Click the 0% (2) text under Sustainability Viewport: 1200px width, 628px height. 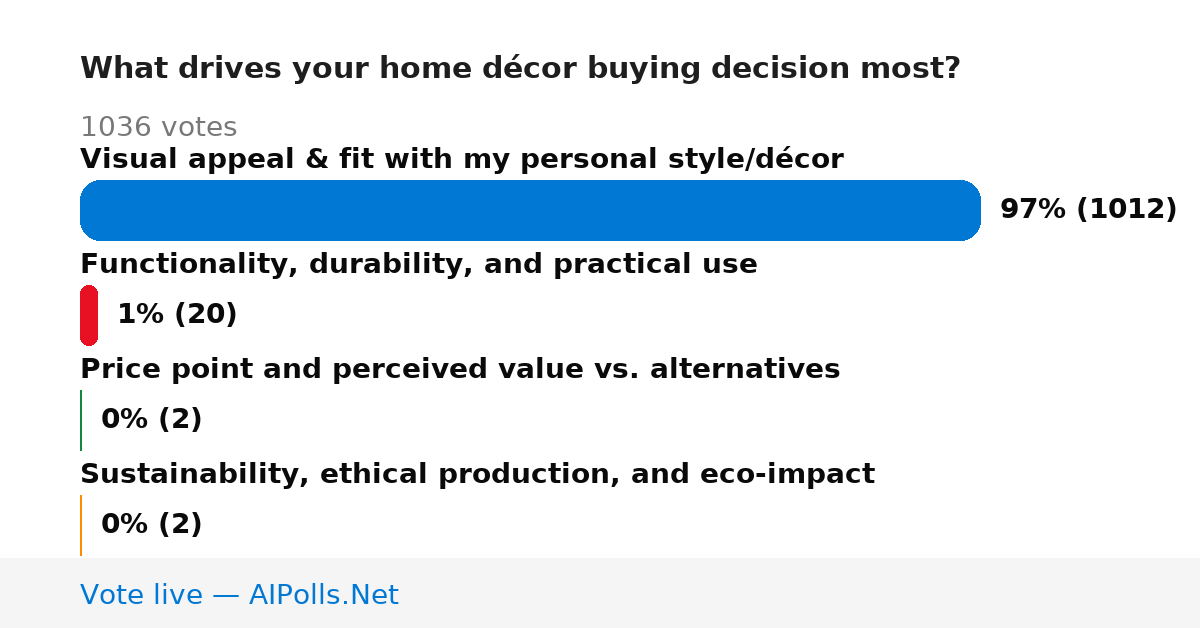click(152, 525)
